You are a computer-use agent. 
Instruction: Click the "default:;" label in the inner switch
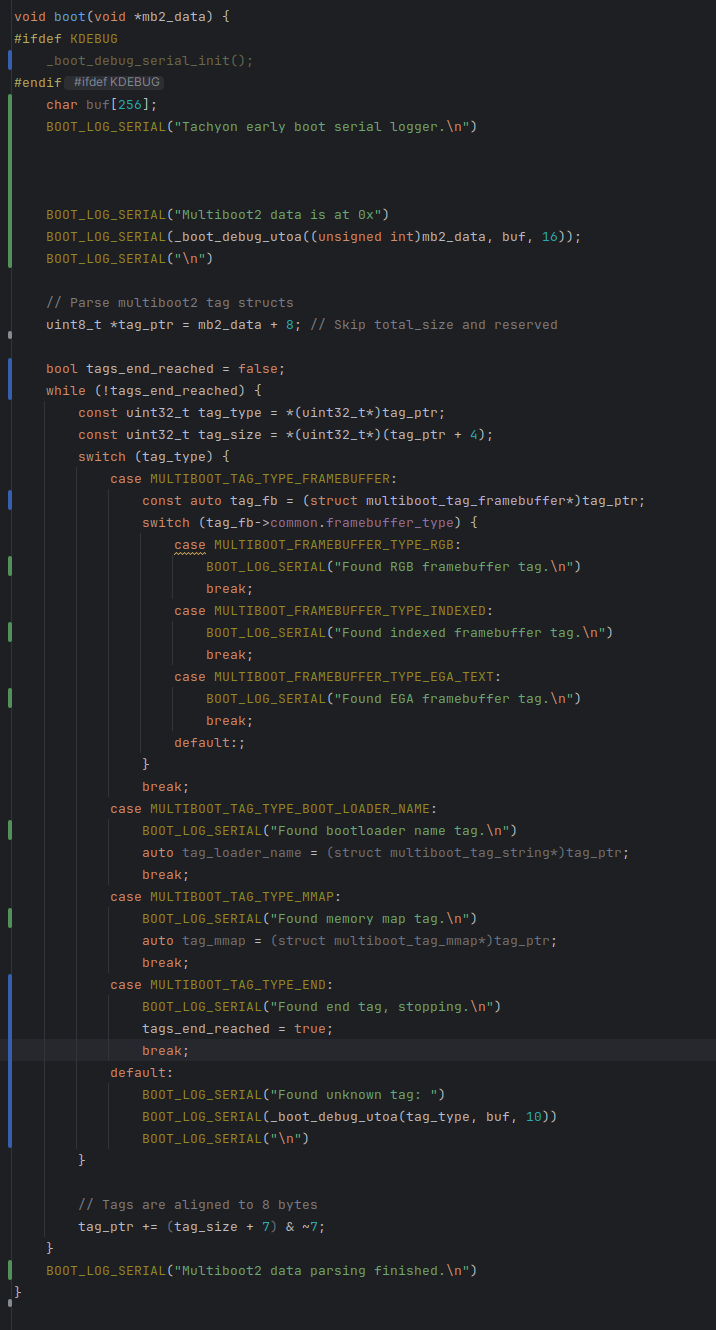pos(210,742)
